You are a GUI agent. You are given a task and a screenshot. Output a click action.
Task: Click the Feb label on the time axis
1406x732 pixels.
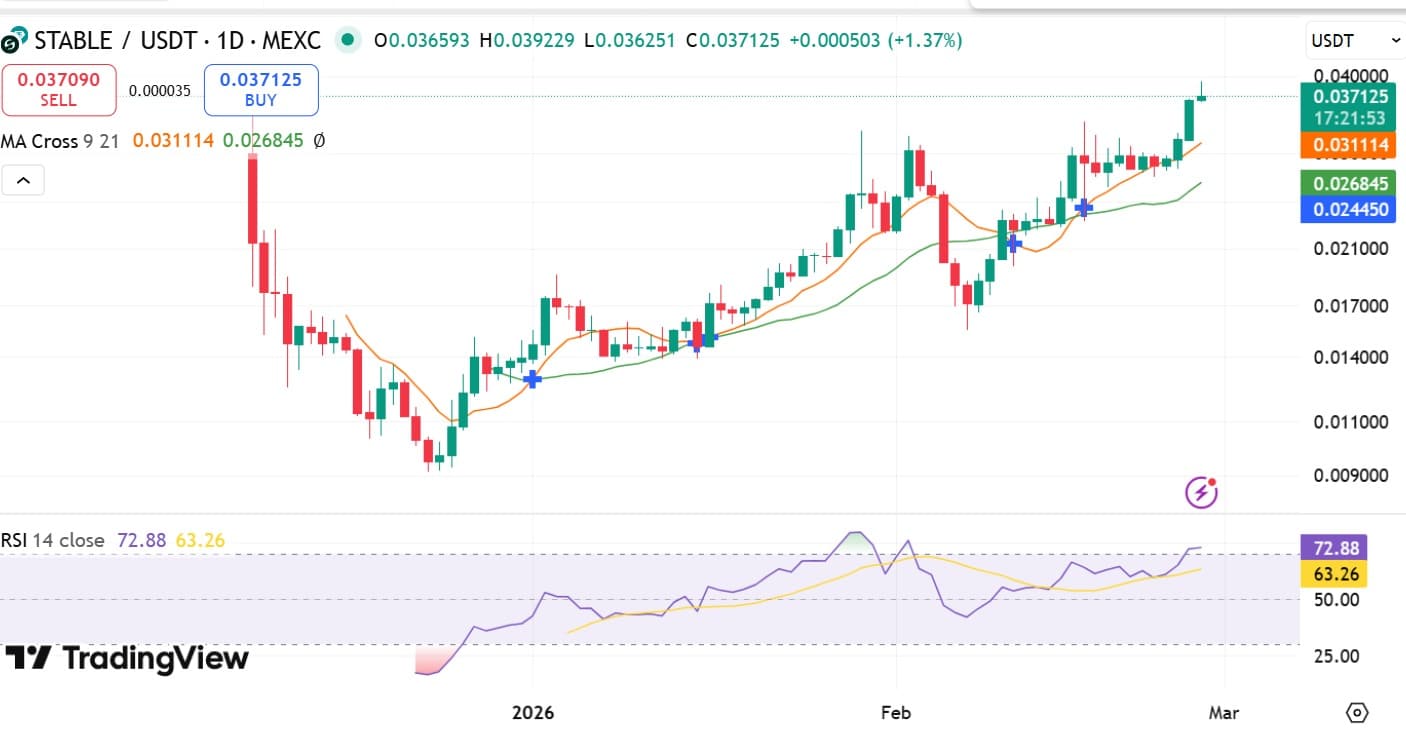click(895, 713)
